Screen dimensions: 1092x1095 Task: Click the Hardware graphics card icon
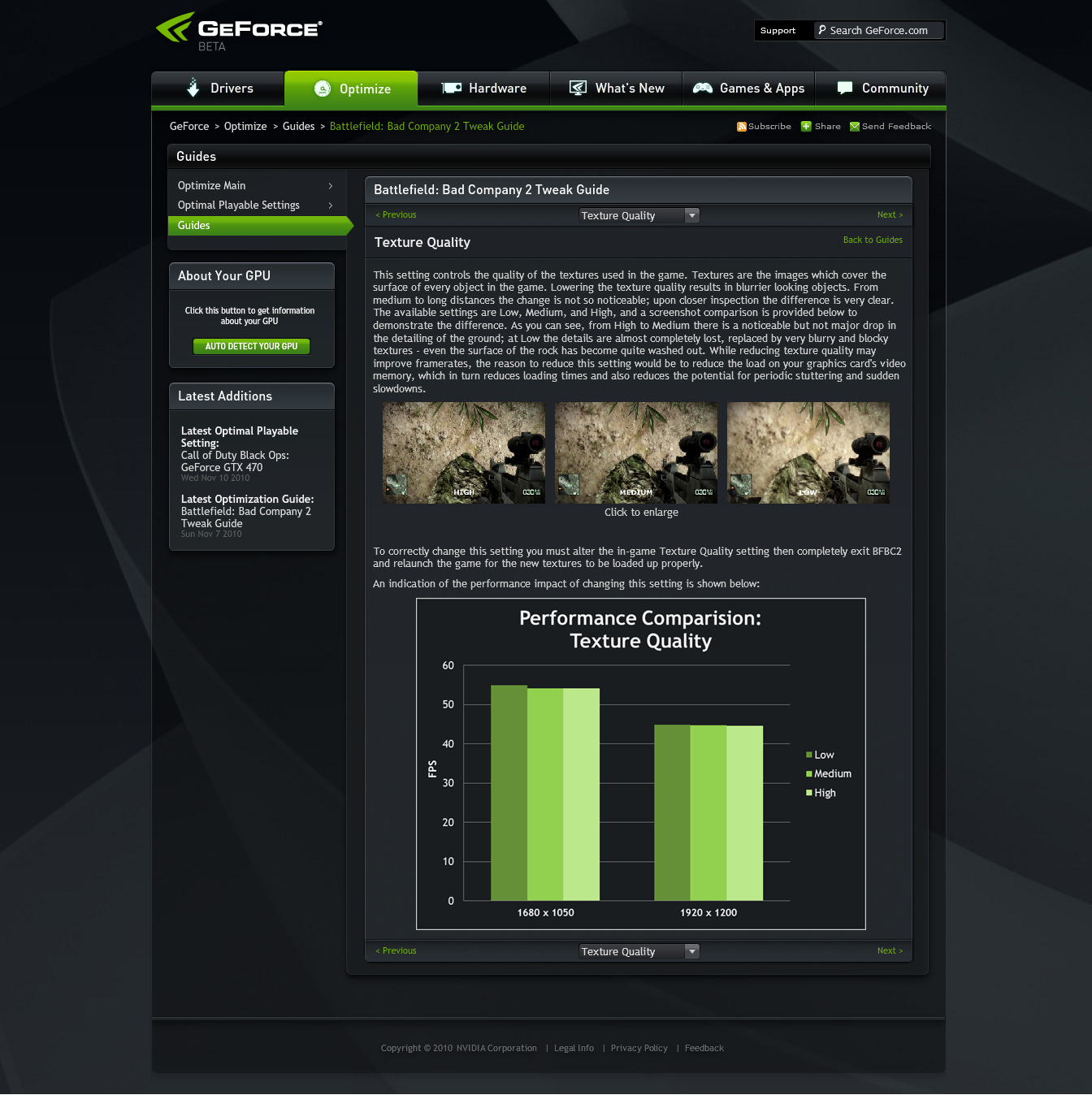point(451,88)
